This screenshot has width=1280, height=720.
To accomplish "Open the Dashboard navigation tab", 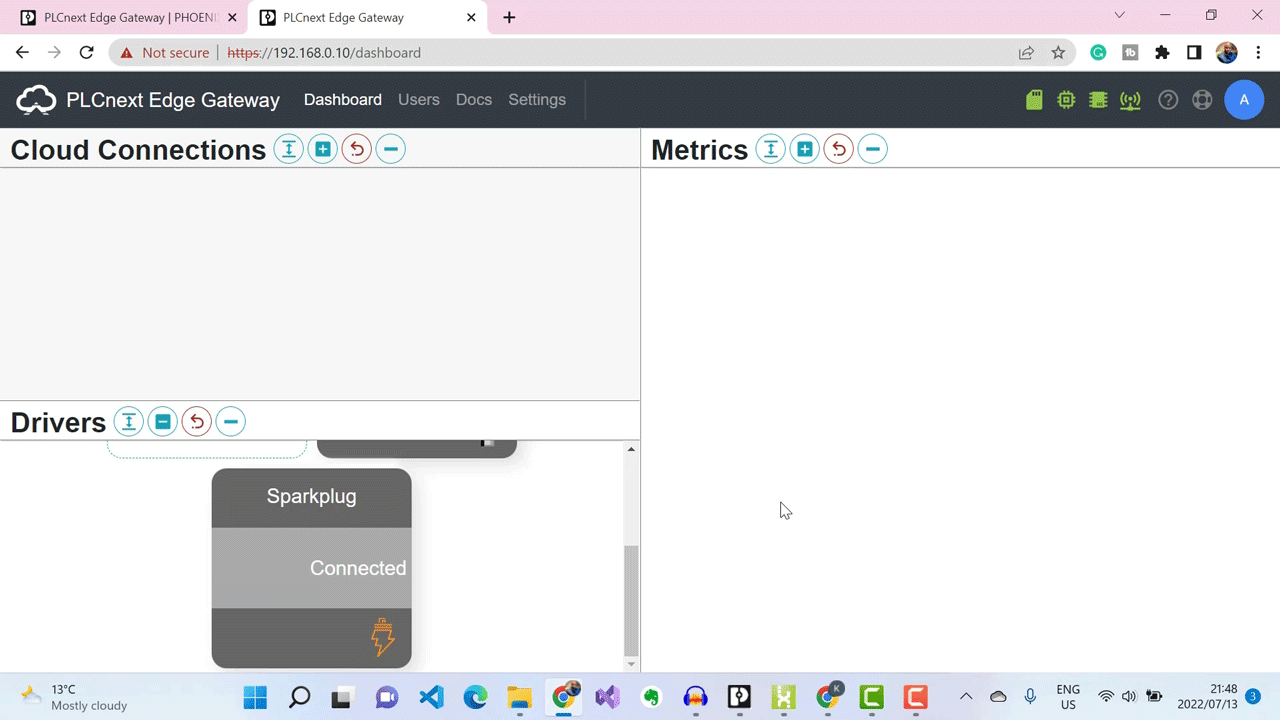I will click(x=343, y=100).
